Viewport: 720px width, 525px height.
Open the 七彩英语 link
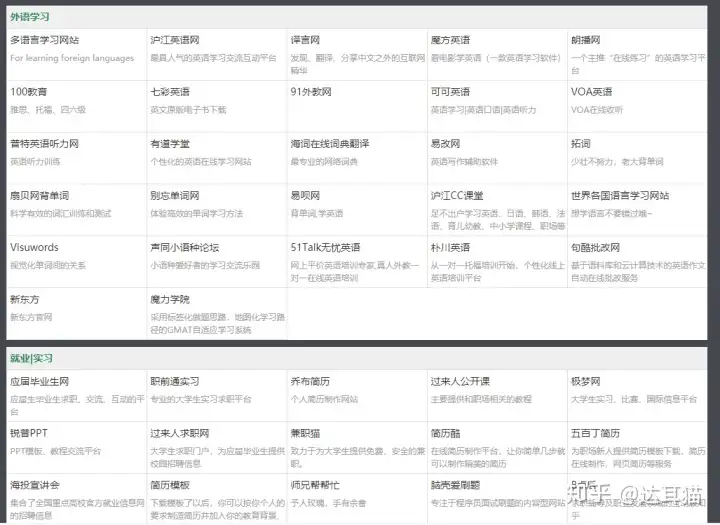[170, 92]
